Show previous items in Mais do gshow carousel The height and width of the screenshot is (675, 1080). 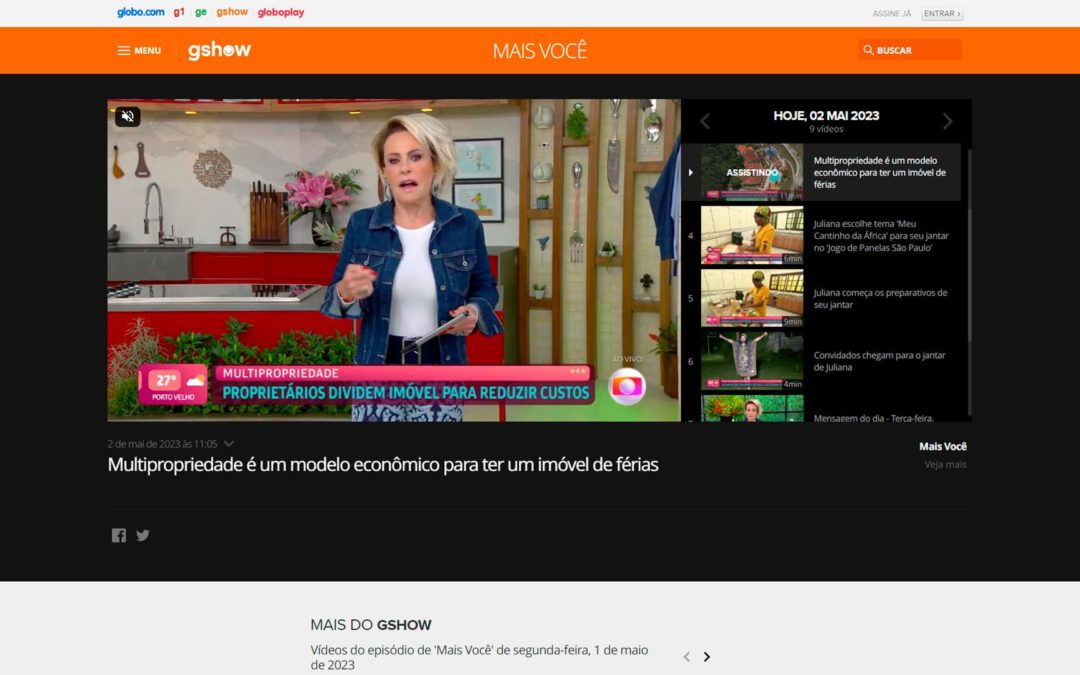[x=686, y=657]
